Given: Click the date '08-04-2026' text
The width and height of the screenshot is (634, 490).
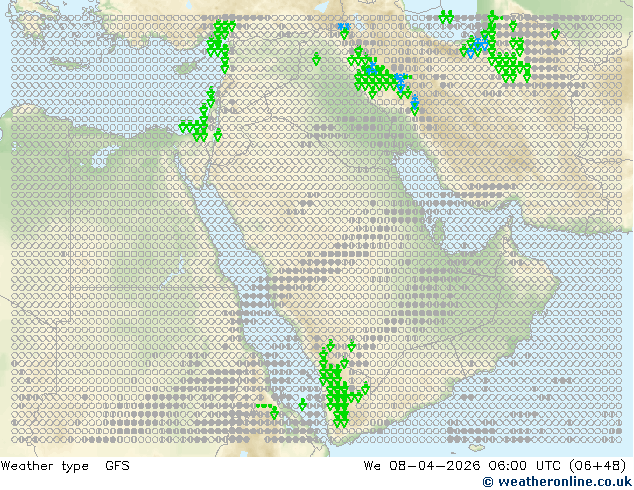Looking at the screenshot, I should (x=435, y=466).
